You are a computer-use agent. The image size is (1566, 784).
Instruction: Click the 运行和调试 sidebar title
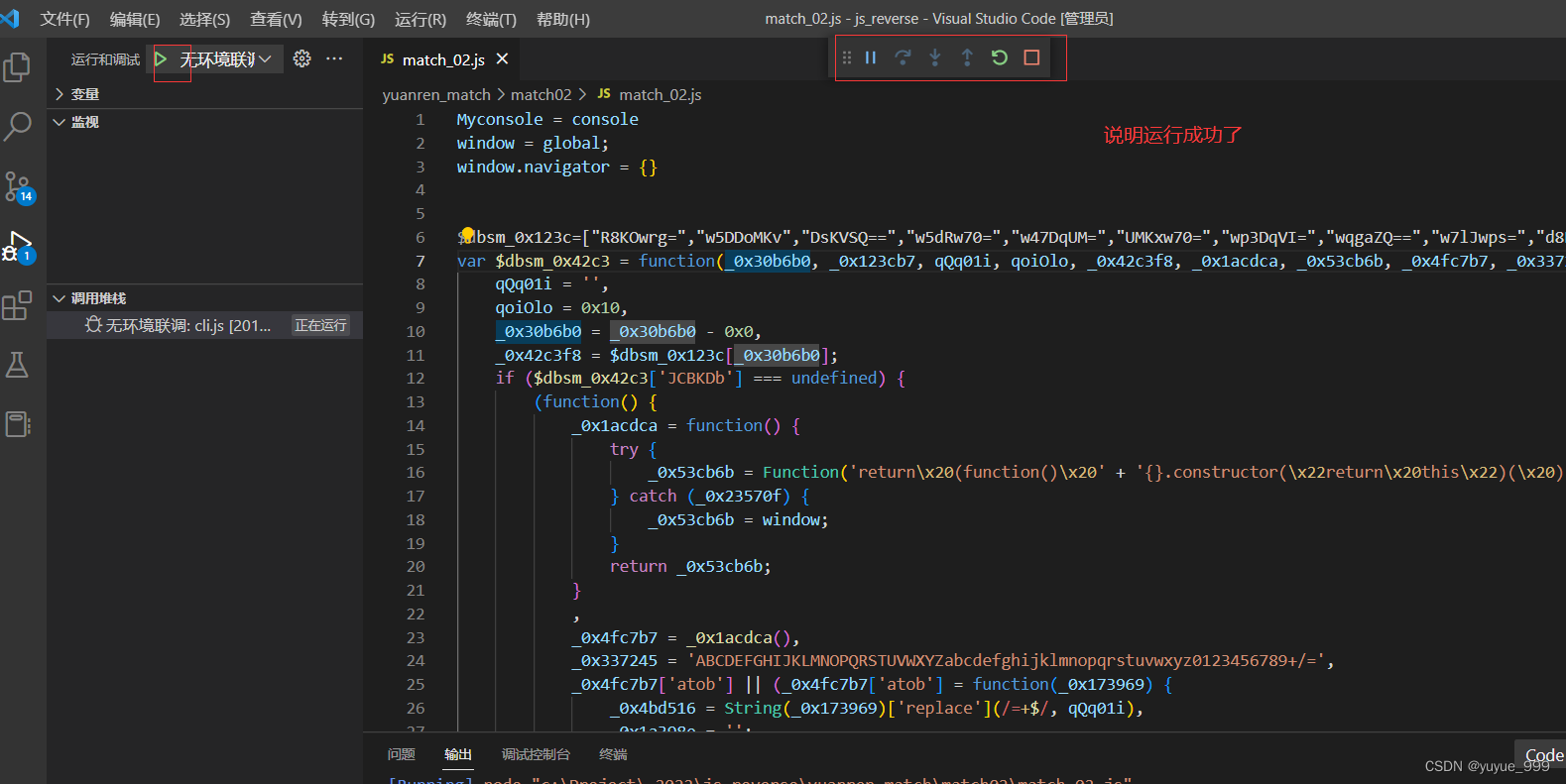[x=105, y=59]
